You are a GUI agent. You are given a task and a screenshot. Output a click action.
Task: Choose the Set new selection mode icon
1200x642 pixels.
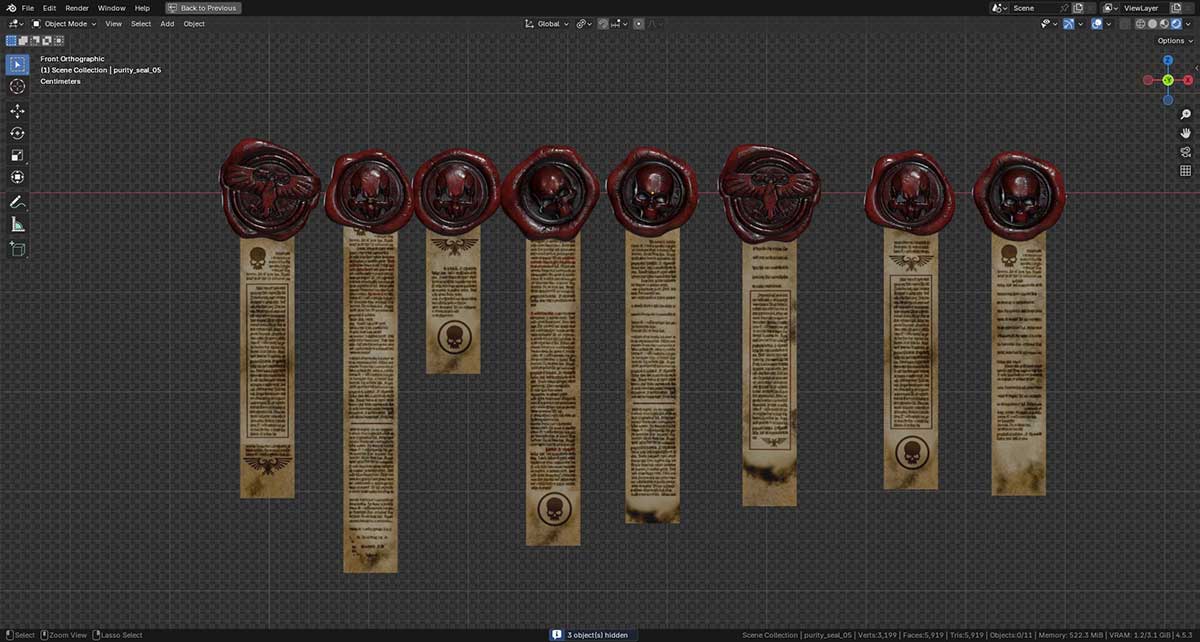11,41
